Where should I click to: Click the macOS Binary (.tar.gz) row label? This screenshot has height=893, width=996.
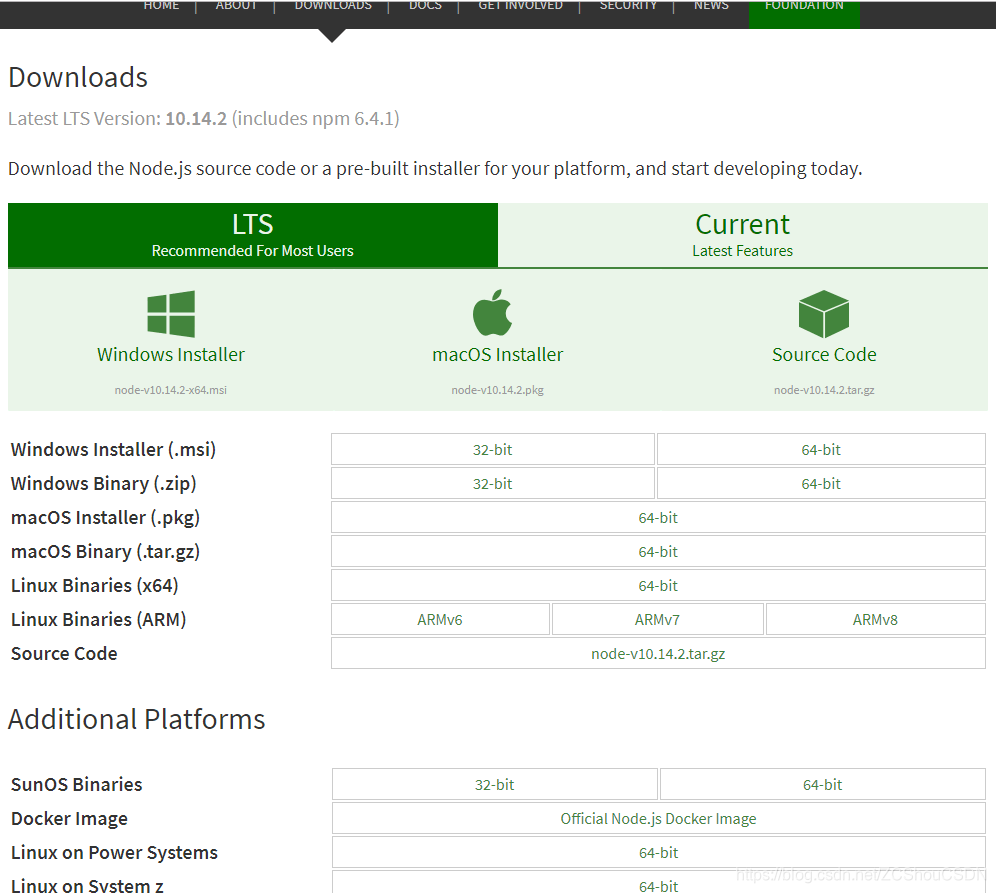[105, 552]
